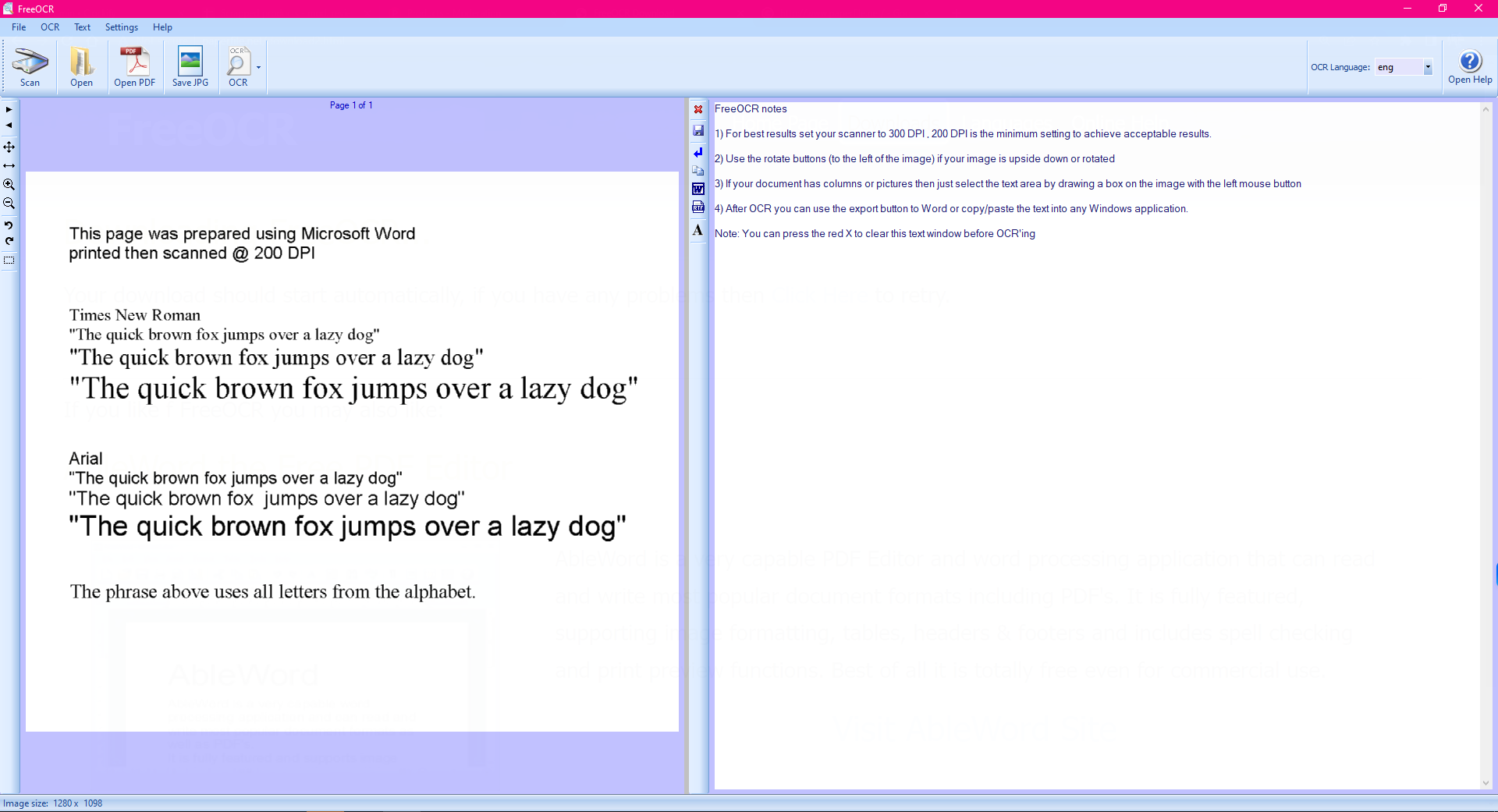Click the Save JPG button
Screen dimensions: 1498x812
190,67
